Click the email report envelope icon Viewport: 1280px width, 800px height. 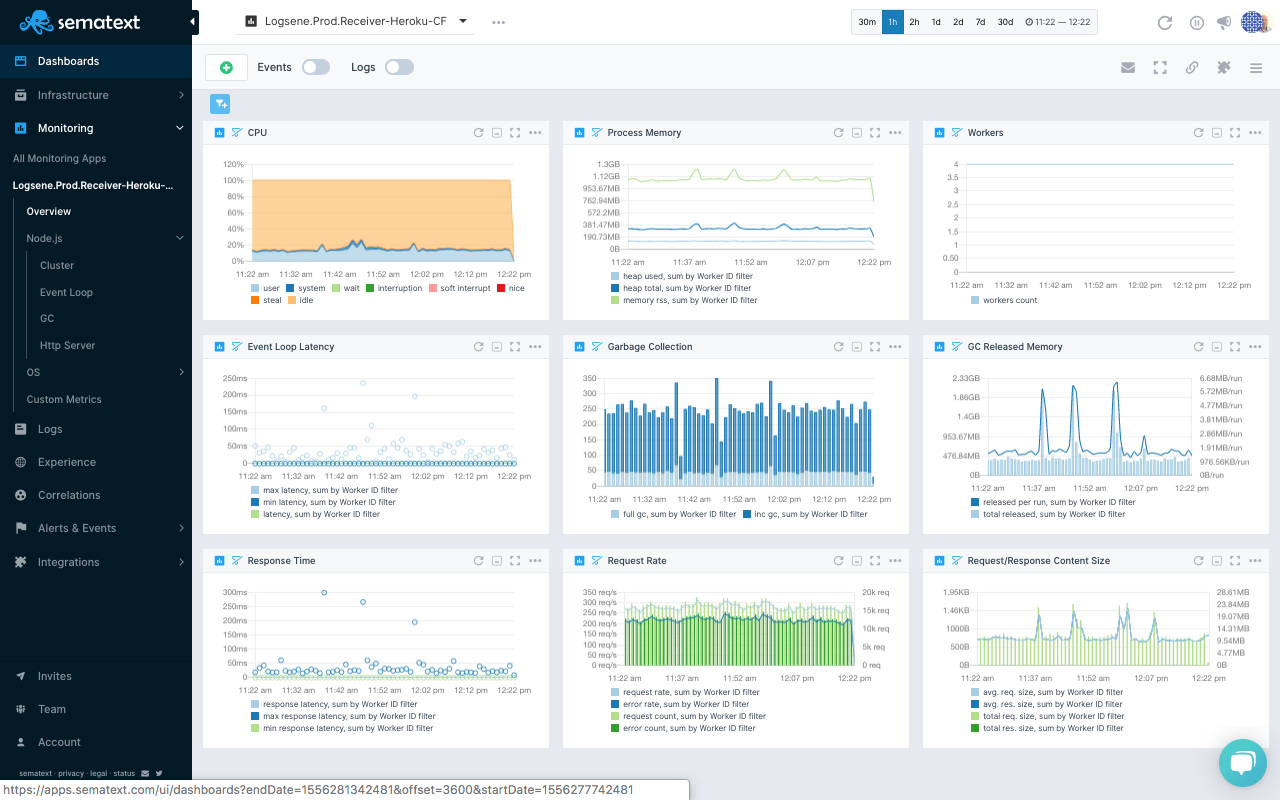click(x=1128, y=68)
